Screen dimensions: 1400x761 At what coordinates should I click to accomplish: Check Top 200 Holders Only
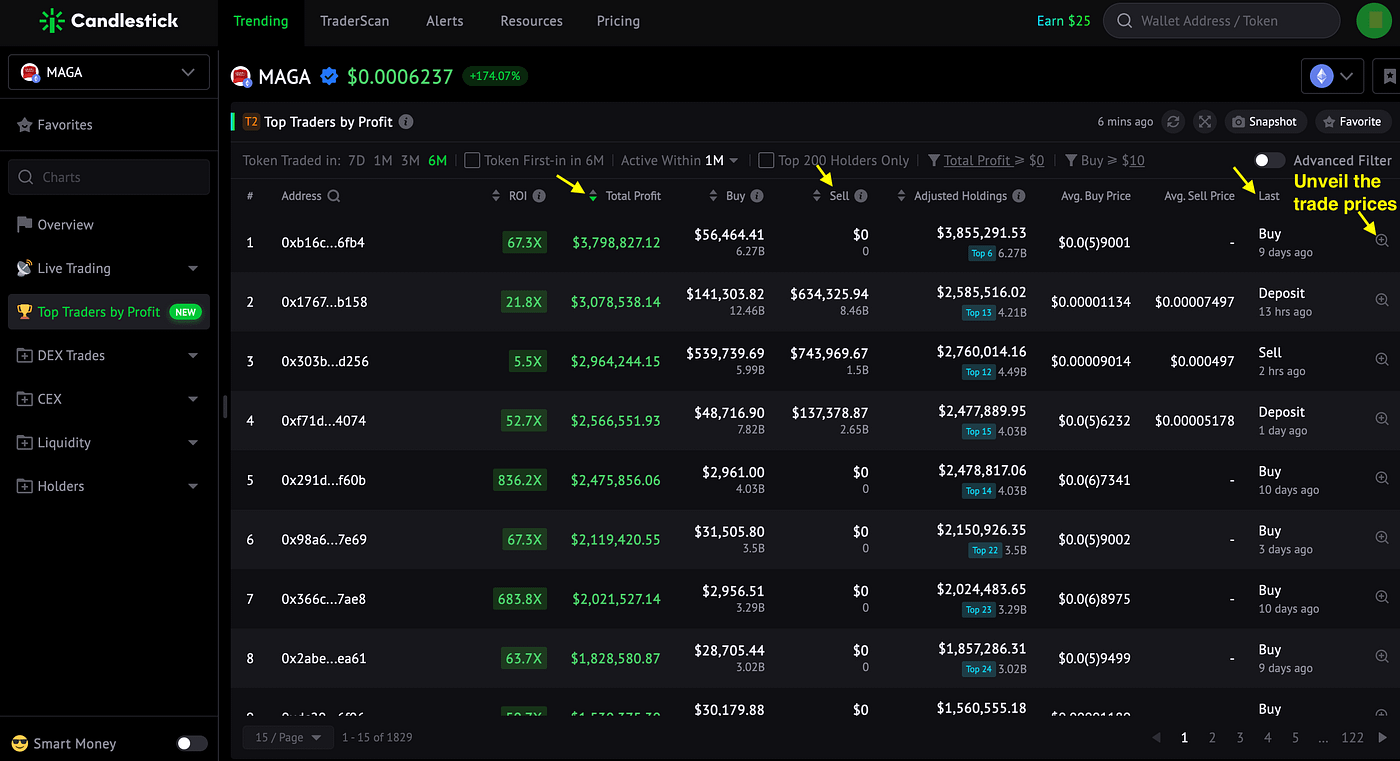[x=766, y=160]
